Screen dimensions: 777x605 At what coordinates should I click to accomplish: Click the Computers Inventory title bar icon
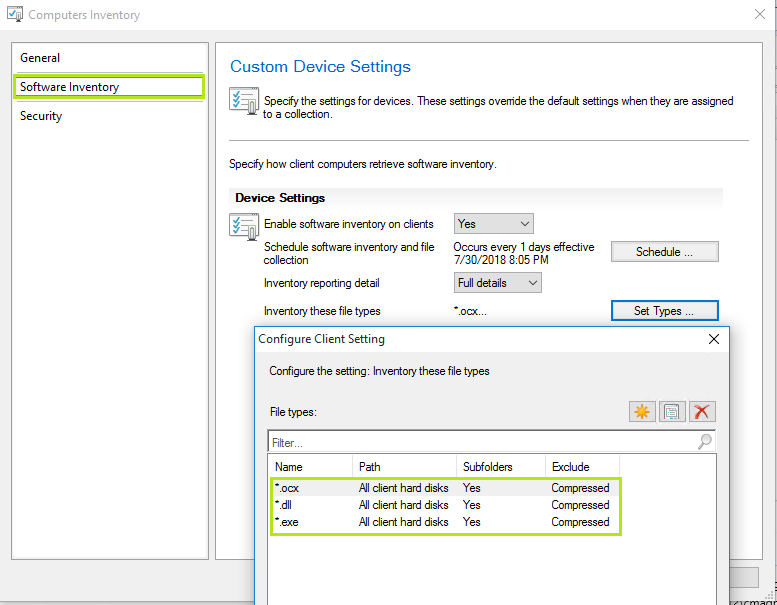coord(15,15)
